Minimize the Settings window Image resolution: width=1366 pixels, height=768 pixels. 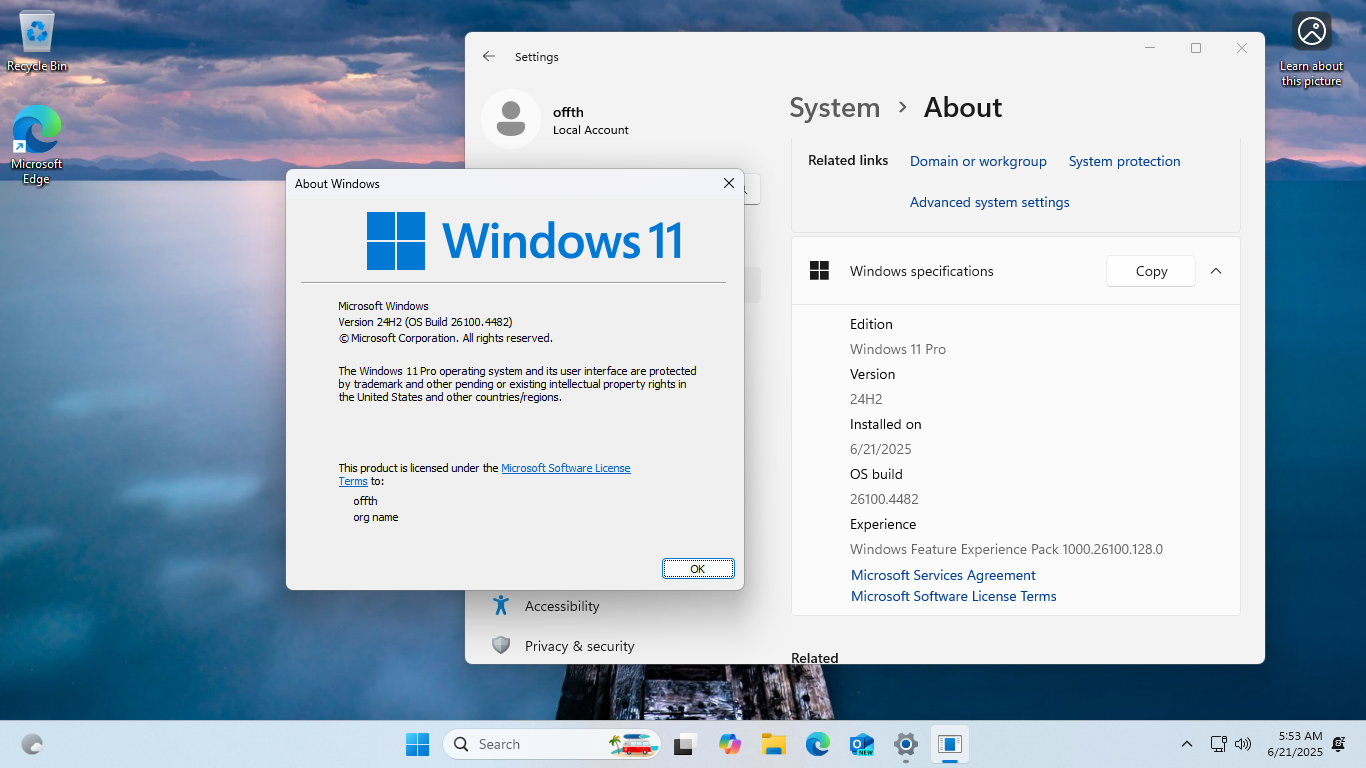1150,48
